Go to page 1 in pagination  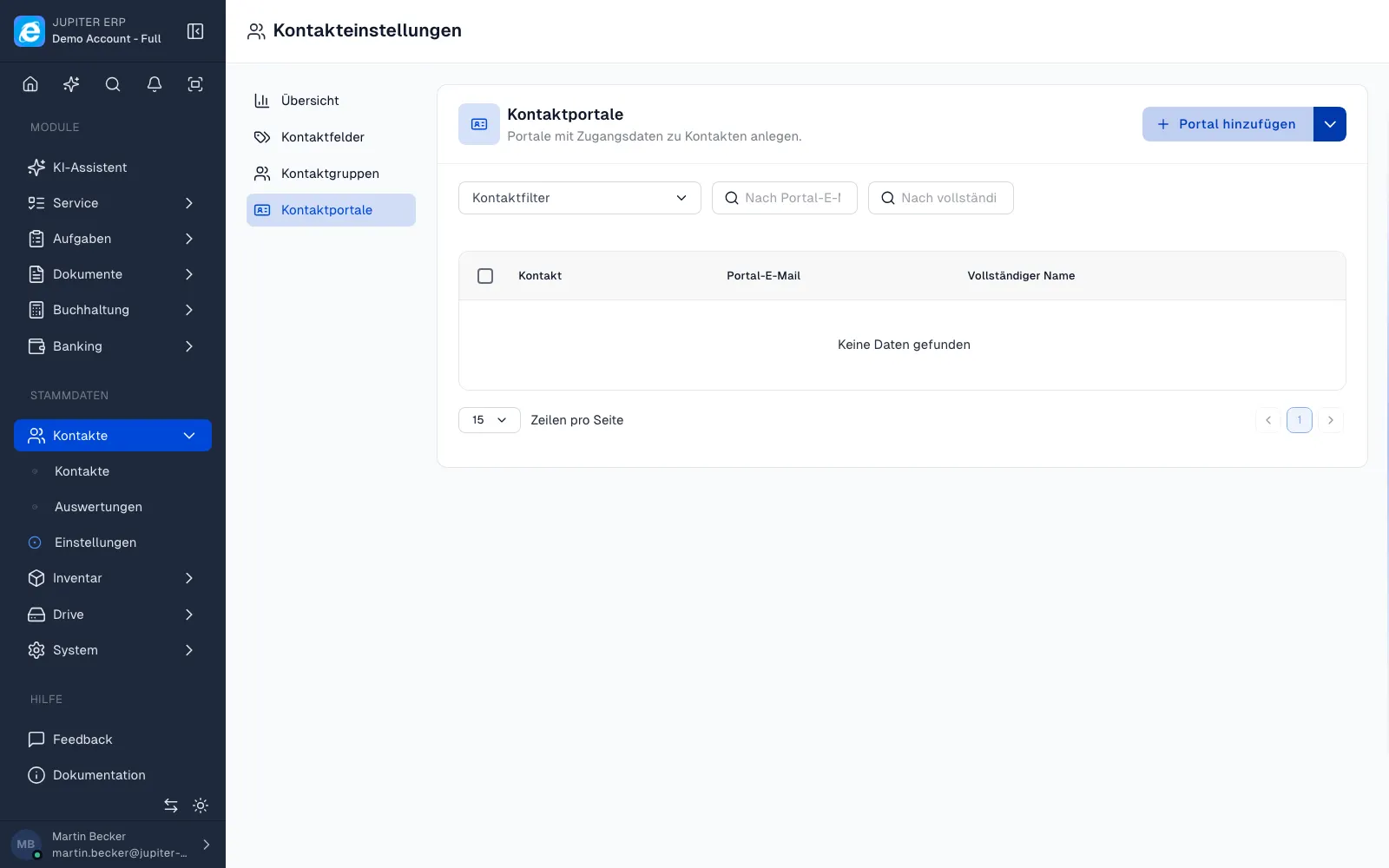coord(1300,420)
